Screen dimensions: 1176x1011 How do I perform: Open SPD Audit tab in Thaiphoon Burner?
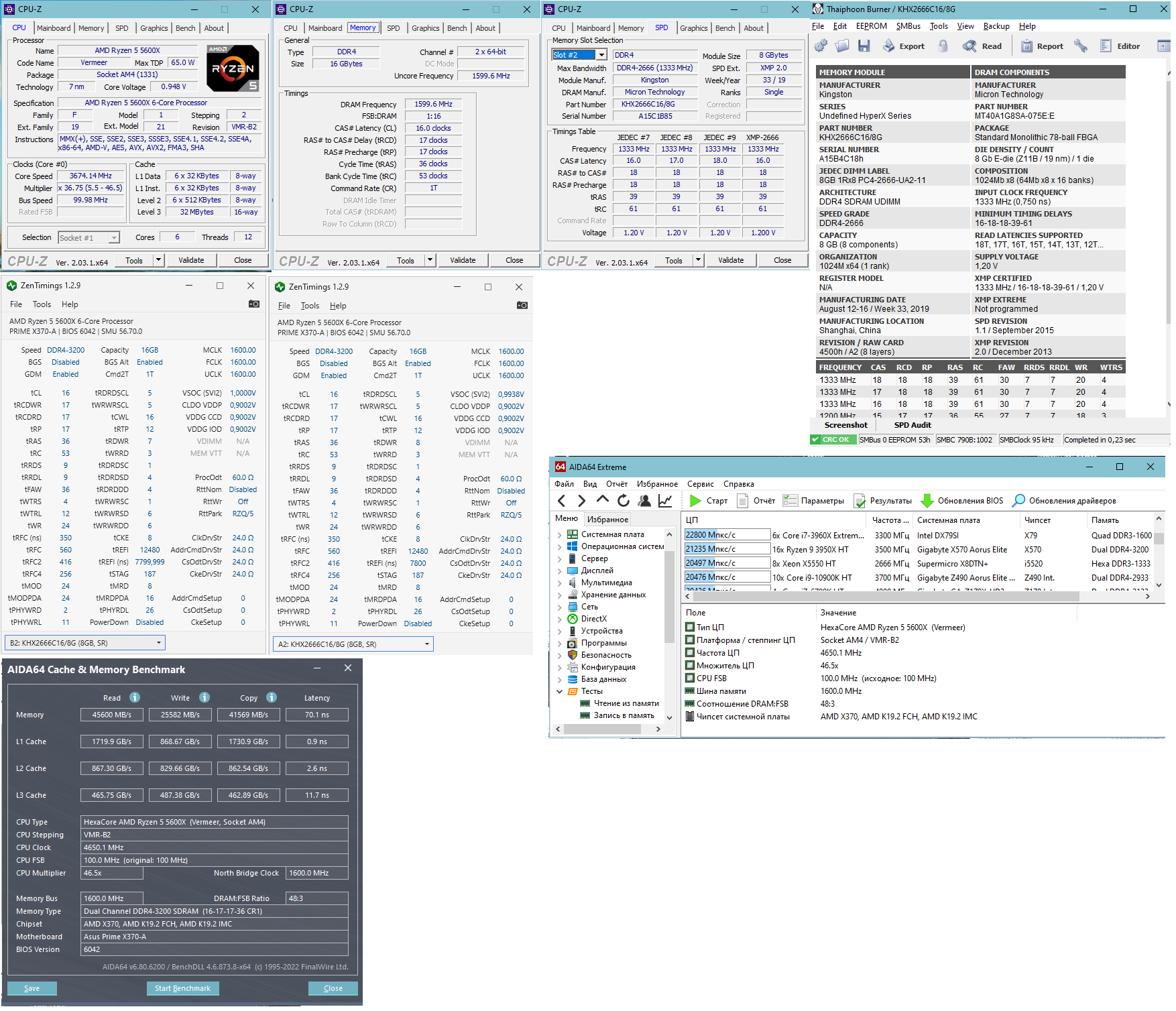(913, 425)
